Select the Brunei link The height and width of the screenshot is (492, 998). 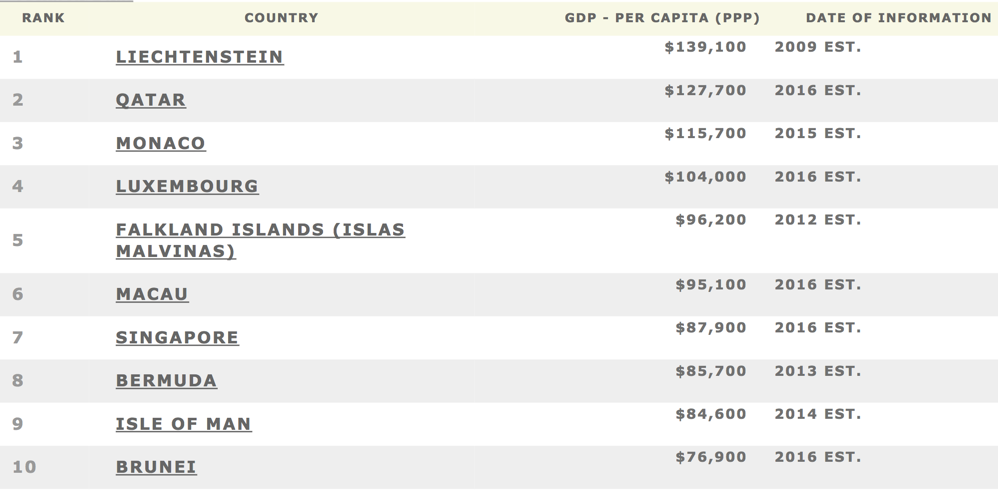(x=156, y=467)
